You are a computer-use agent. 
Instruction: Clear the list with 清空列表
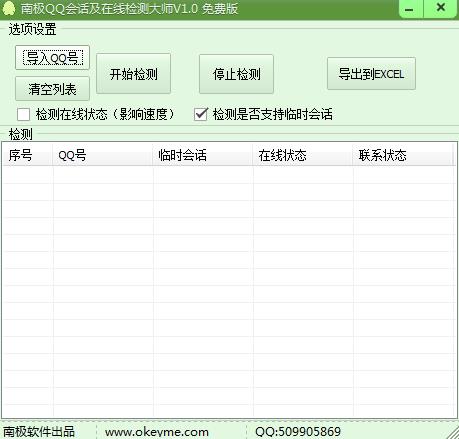coord(52,89)
